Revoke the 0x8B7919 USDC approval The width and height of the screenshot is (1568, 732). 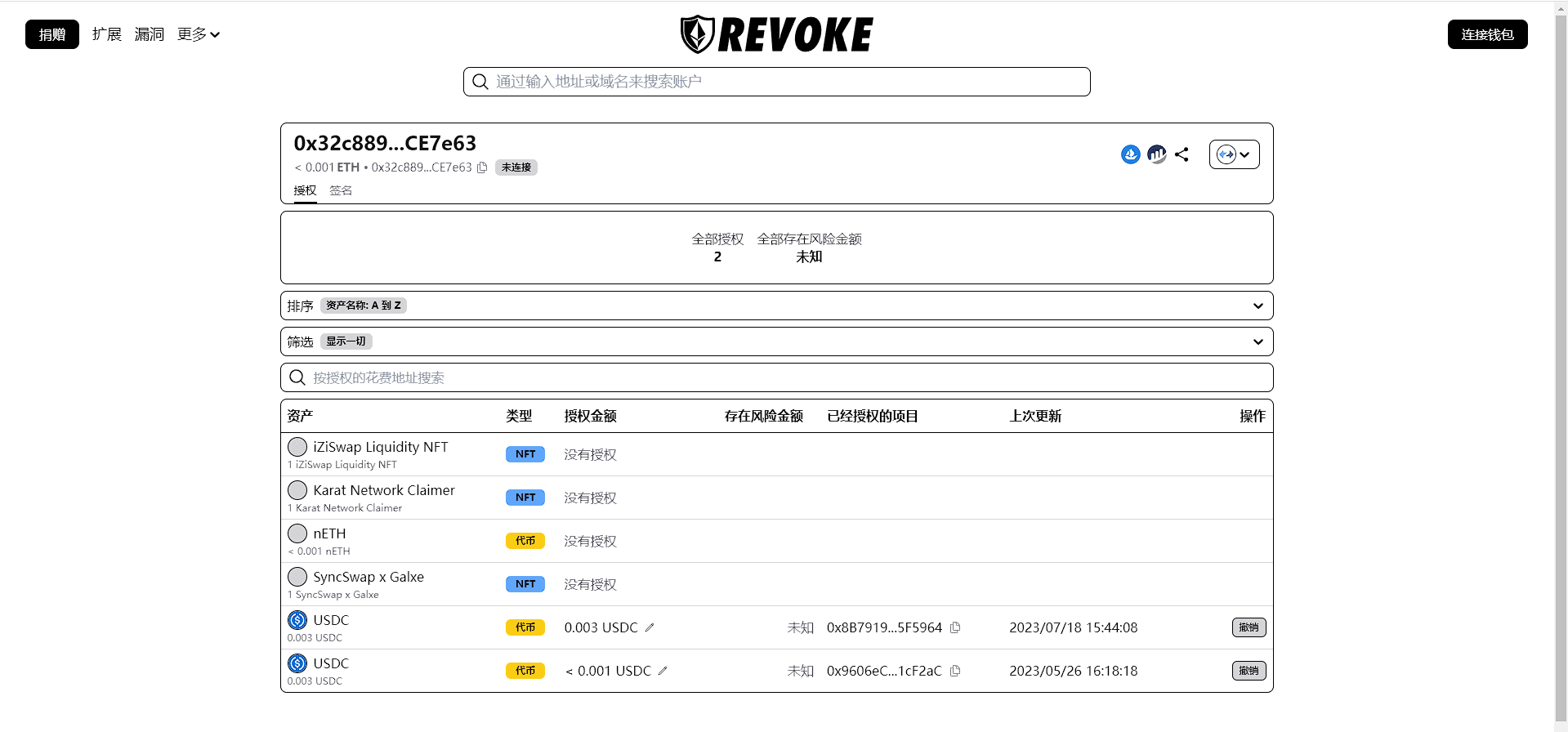pyautogui.click(x=1249, y=627)
